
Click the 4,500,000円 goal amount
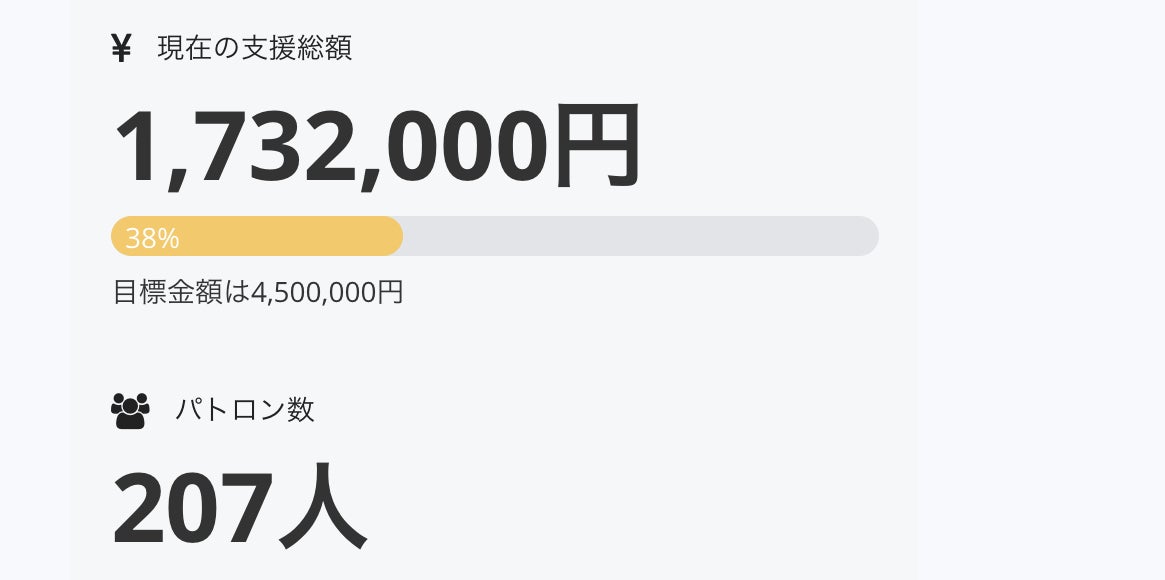coord(327,292)
